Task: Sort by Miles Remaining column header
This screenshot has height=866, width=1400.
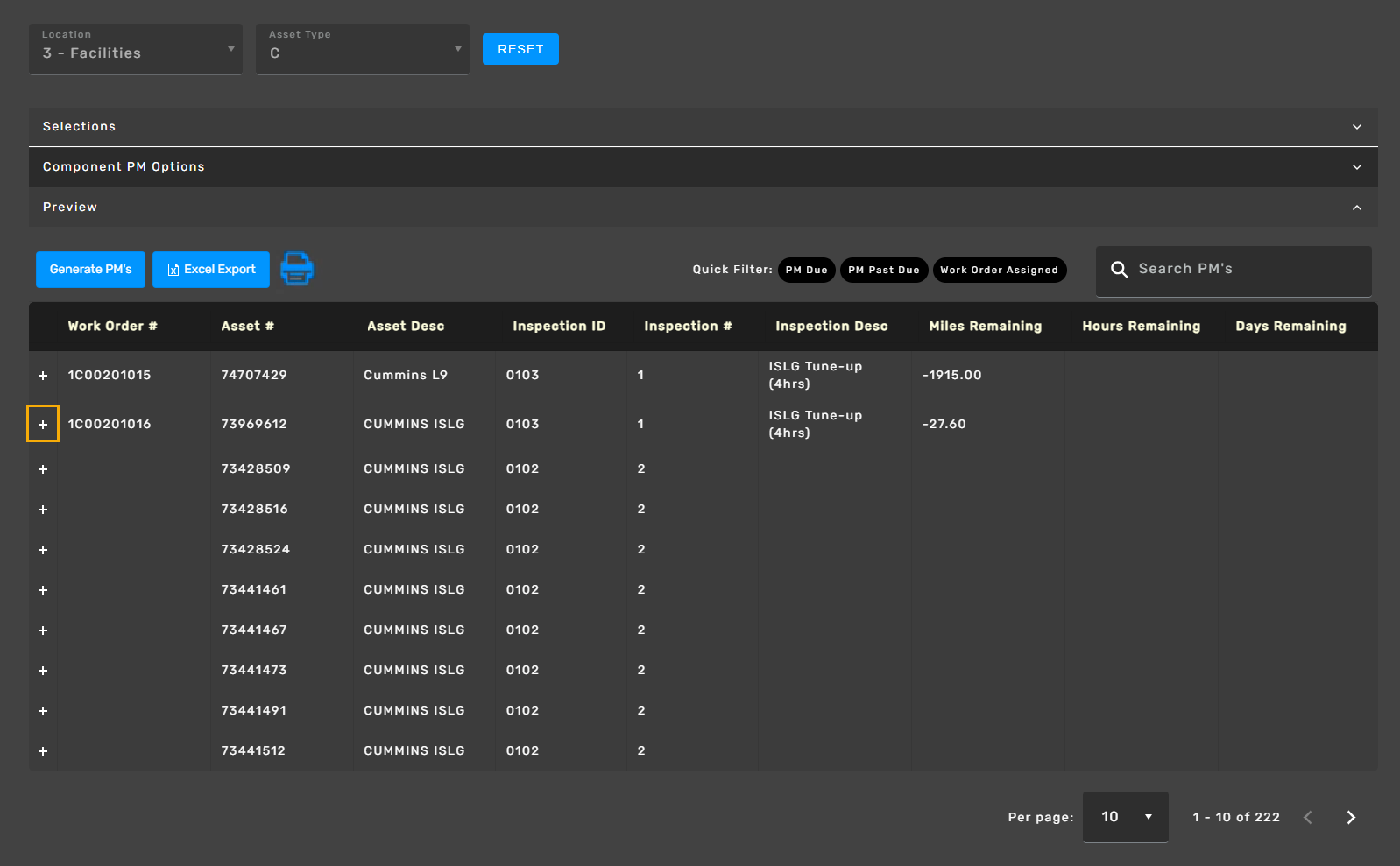Action: 985,327
